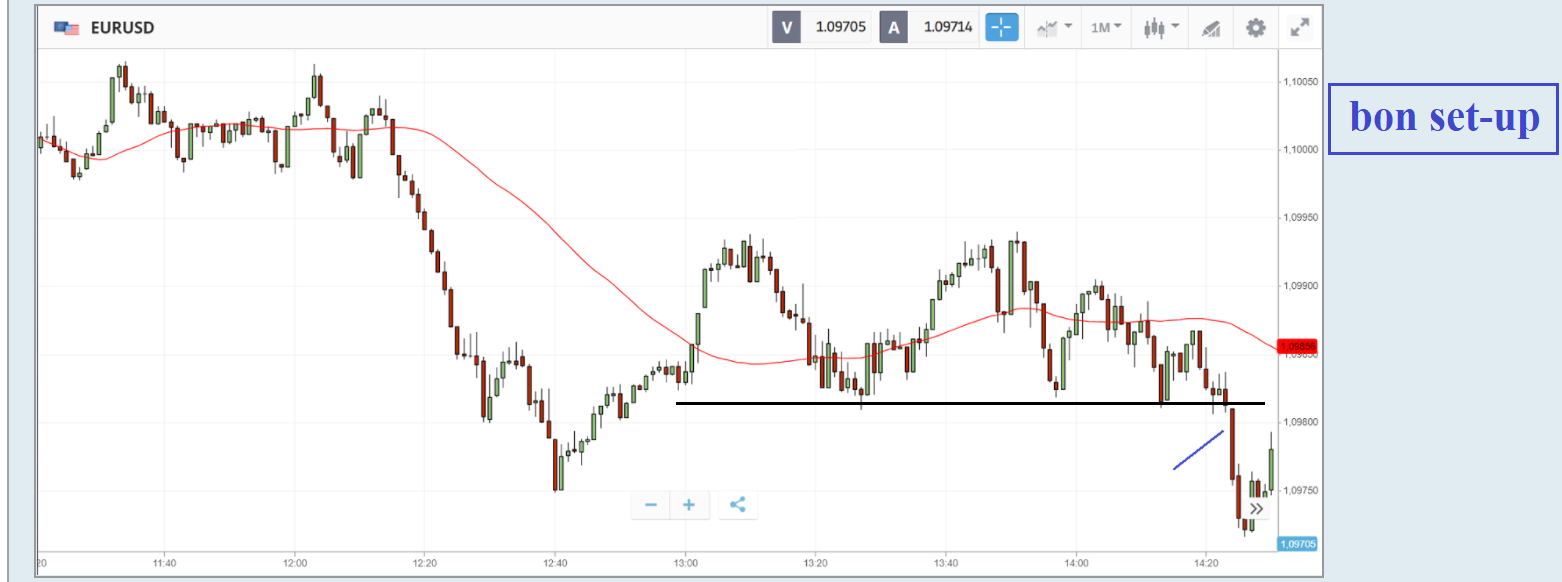This screenshot has height=582, width=1562.
Task: Click the 13:00 time axis label
Action: (685, 564)
